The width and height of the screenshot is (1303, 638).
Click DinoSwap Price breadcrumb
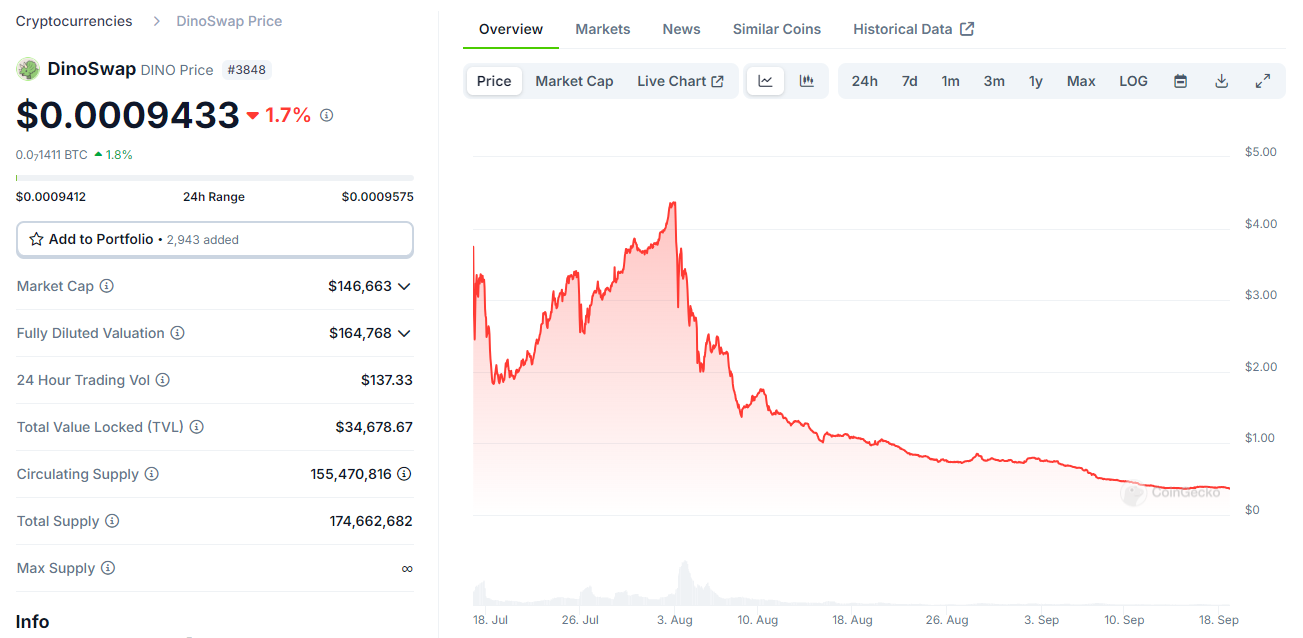[229, 21]
